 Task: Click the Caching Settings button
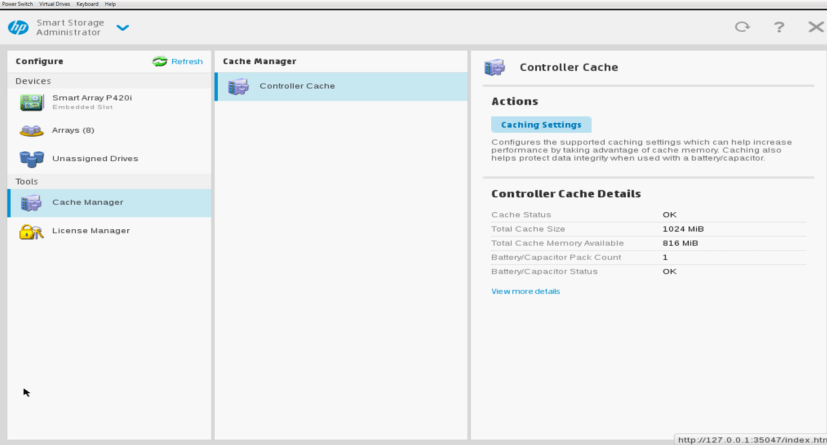coord(541,124)
